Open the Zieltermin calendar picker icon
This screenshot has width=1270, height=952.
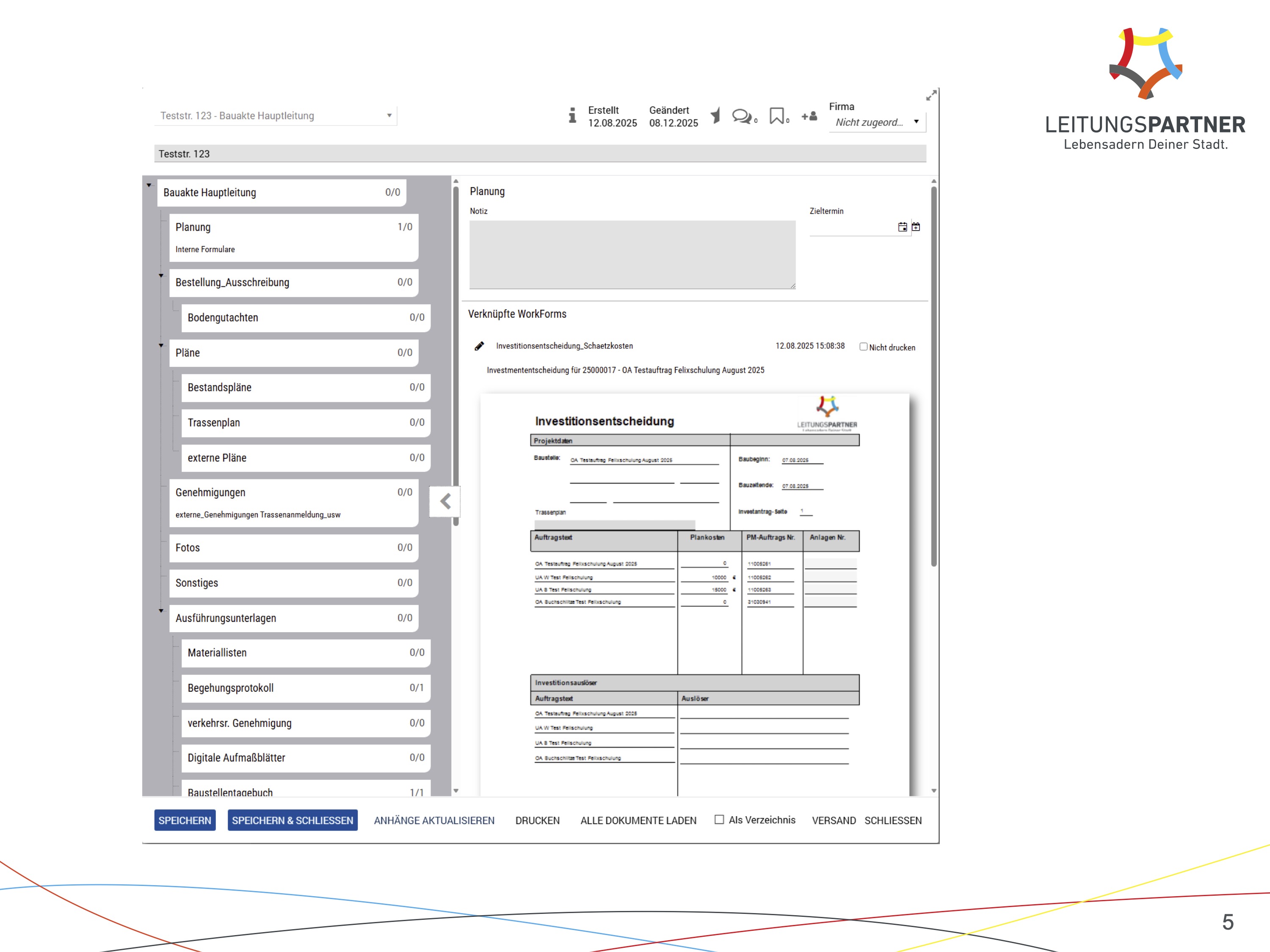click(902, 227)
